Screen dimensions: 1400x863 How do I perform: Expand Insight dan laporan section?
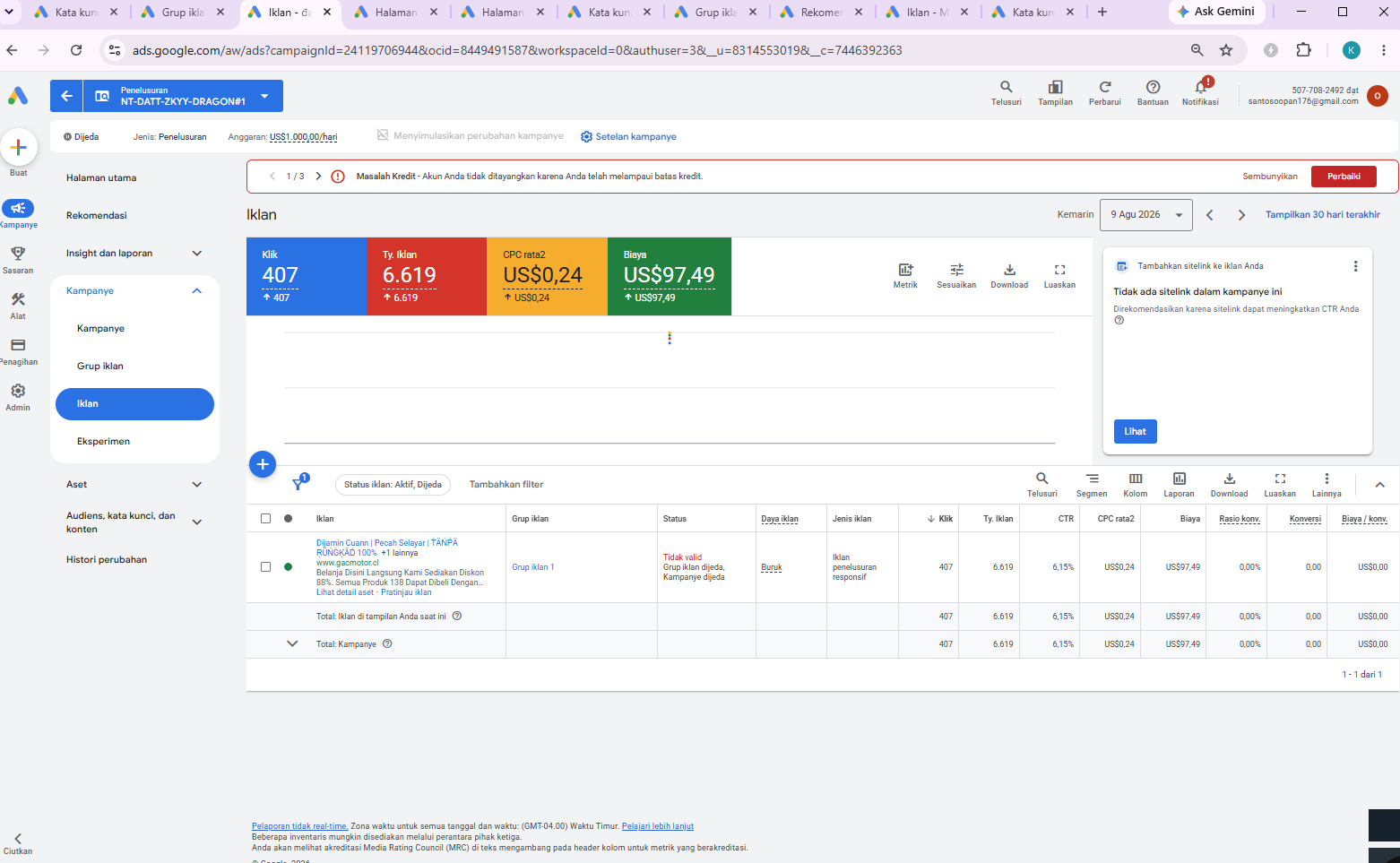[x=197, y=254]
